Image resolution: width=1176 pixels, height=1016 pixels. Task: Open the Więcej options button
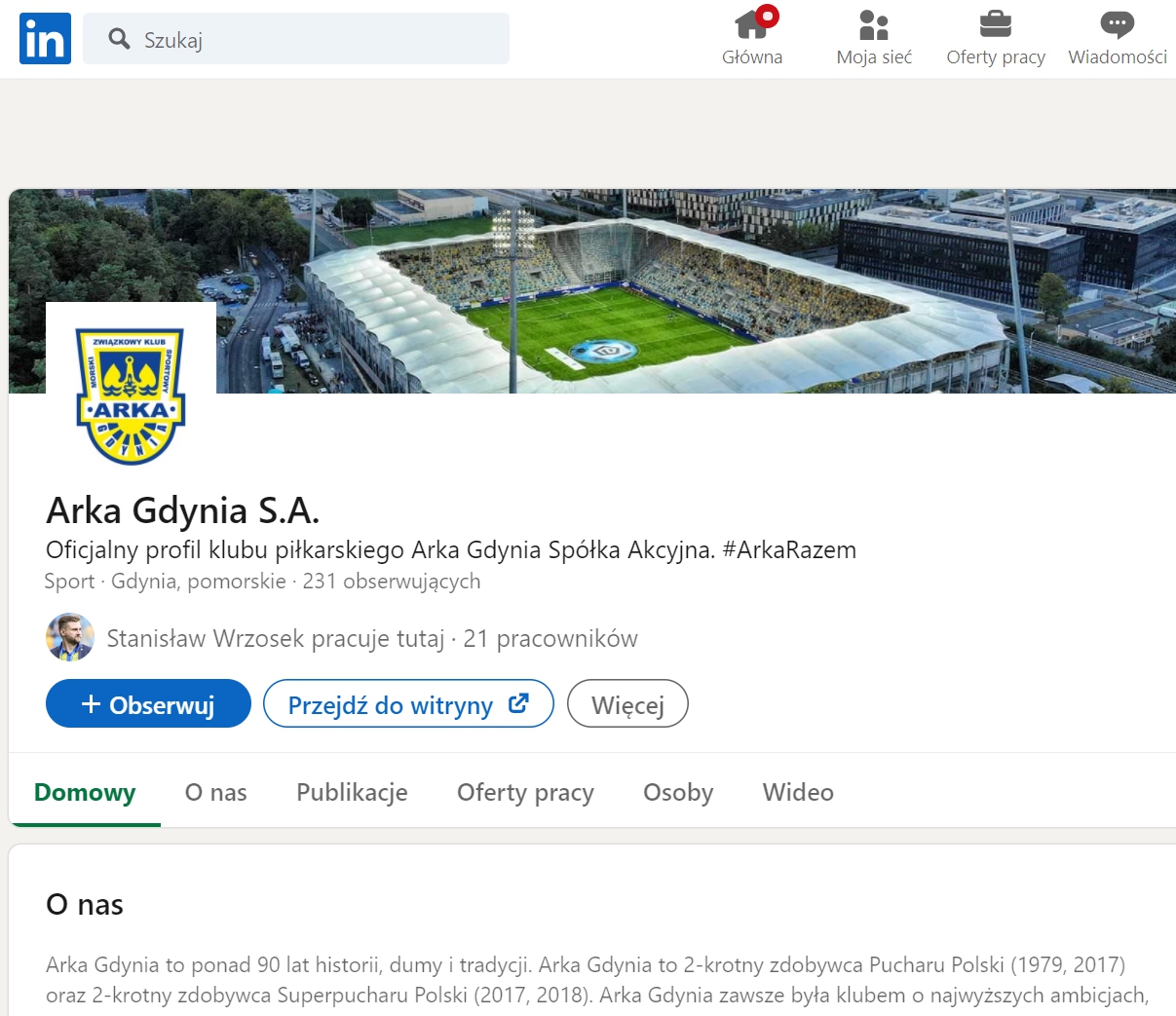pos(627,703)
